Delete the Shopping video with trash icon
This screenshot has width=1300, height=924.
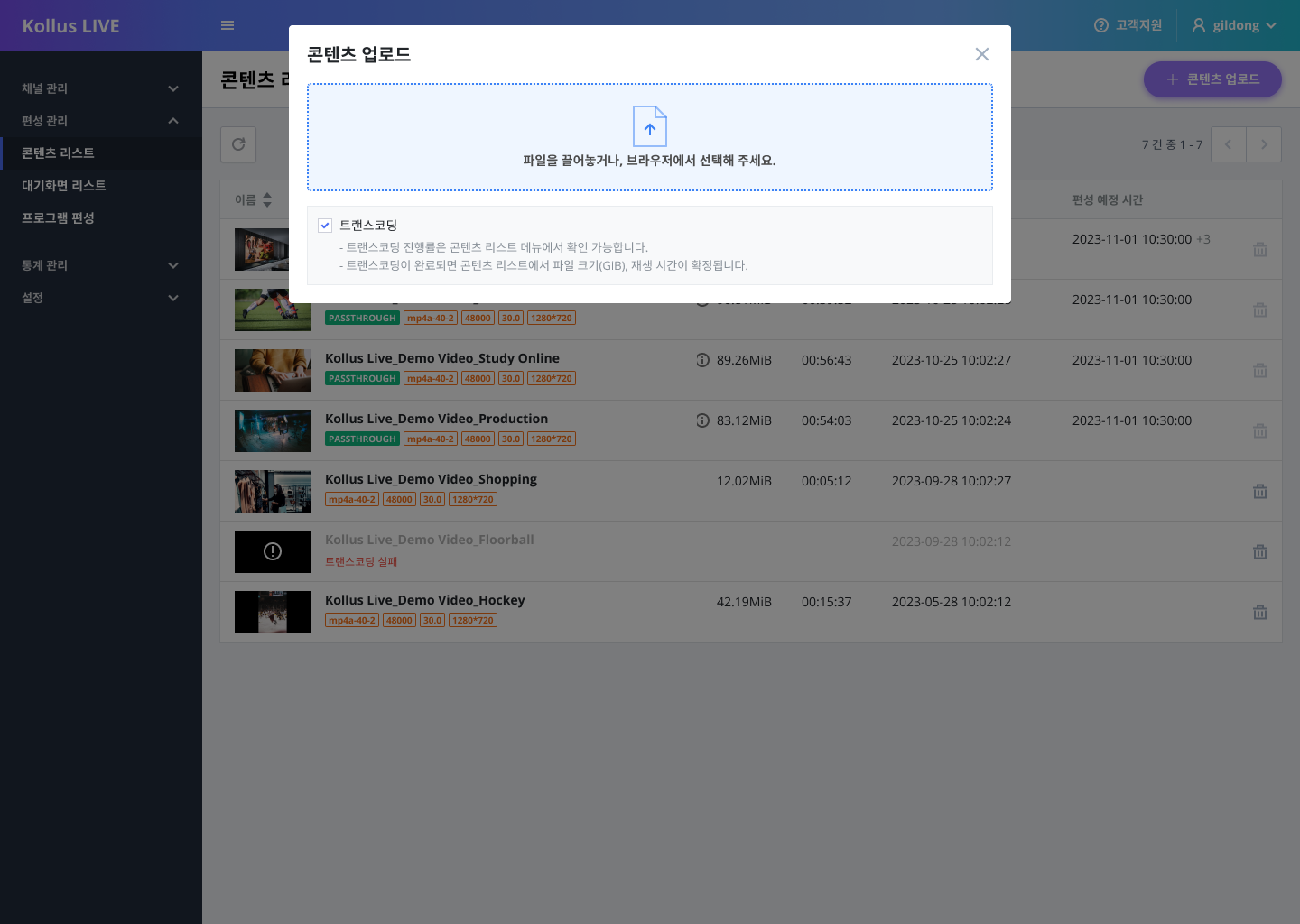pos(1260,492)
